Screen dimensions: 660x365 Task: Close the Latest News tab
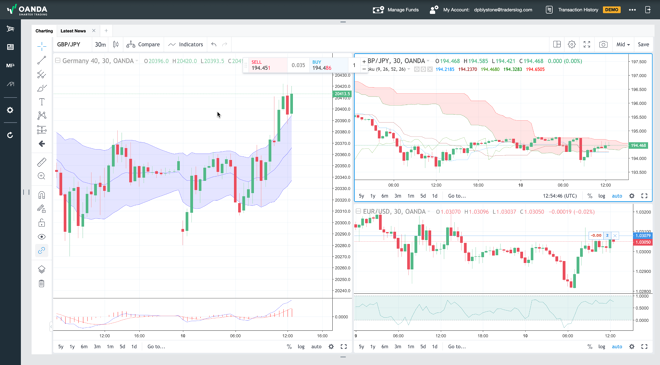point(93,31)
